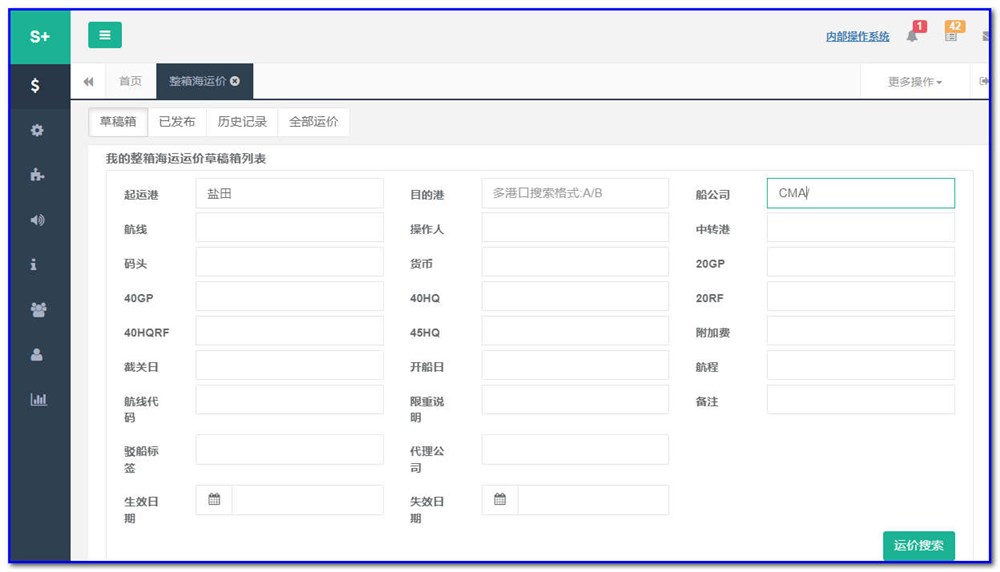Click the 中转港 input field

[860, 228]
